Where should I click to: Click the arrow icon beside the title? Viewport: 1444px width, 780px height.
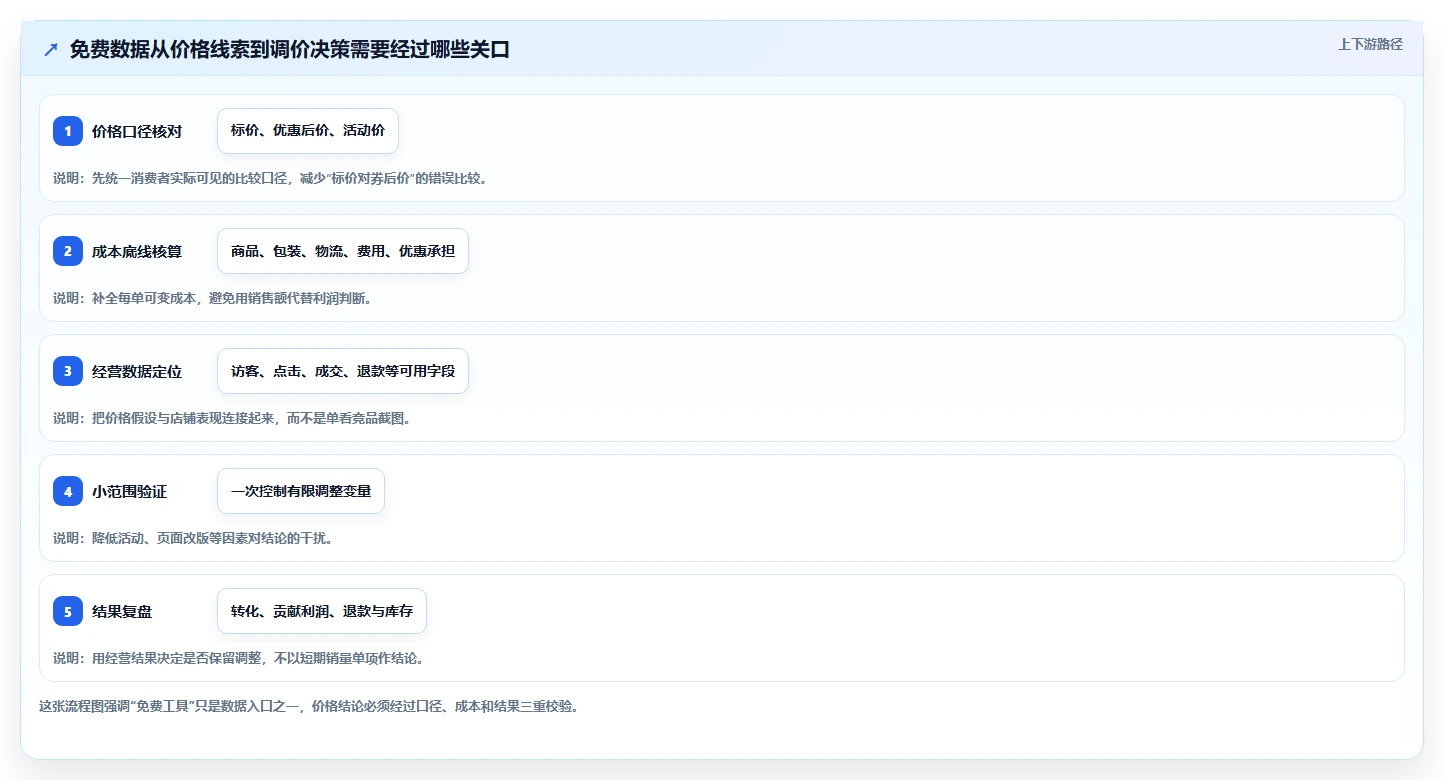pyautogui.click(x=51, y=50)
